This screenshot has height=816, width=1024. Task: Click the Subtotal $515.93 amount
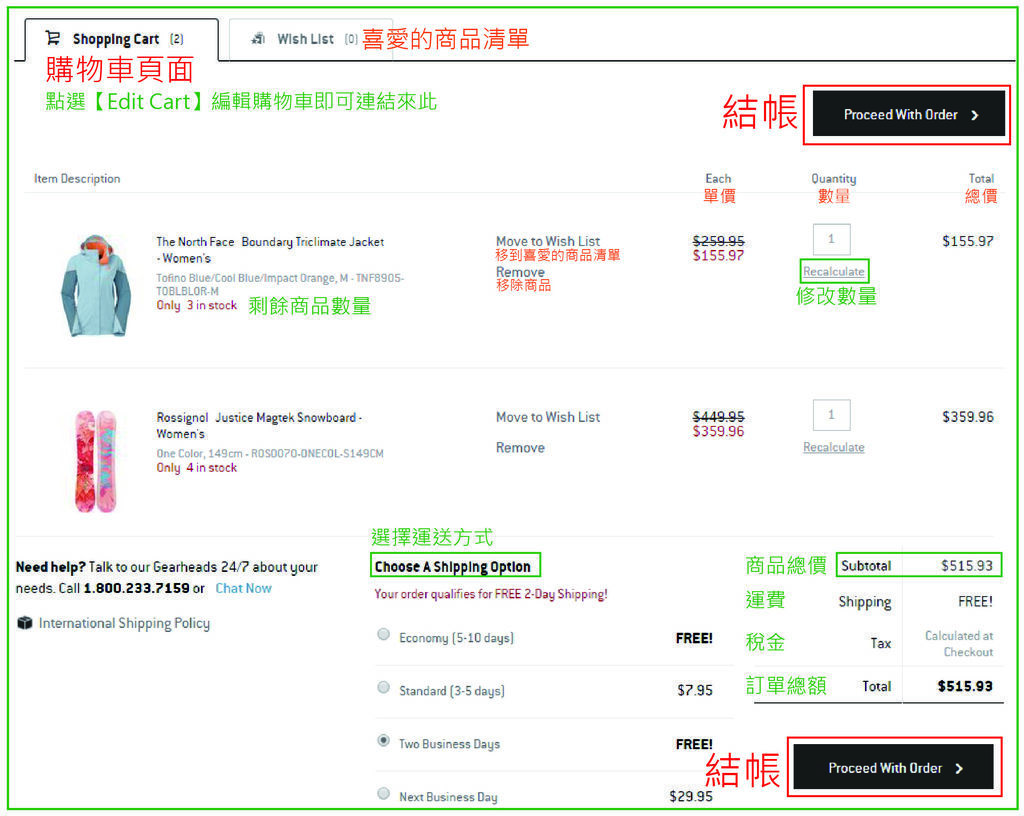pyautogui.click(x=967, y=565)
